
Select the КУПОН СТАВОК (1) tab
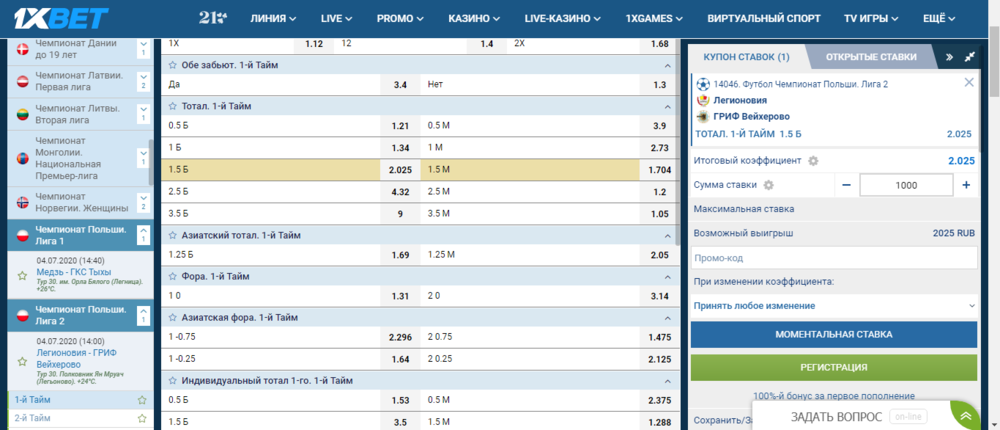[746, 57]
